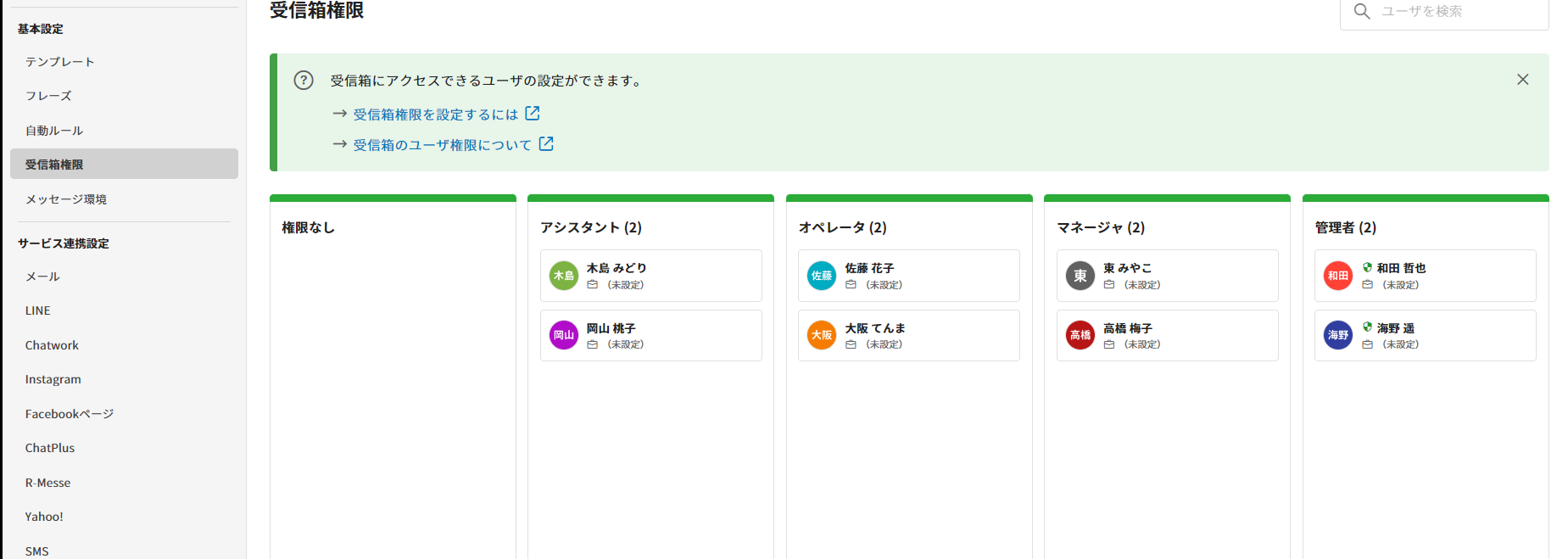This screenshot has width=1568, height=559.
Task: Open テンプレート in the sidebar
Action: point(60,62)
